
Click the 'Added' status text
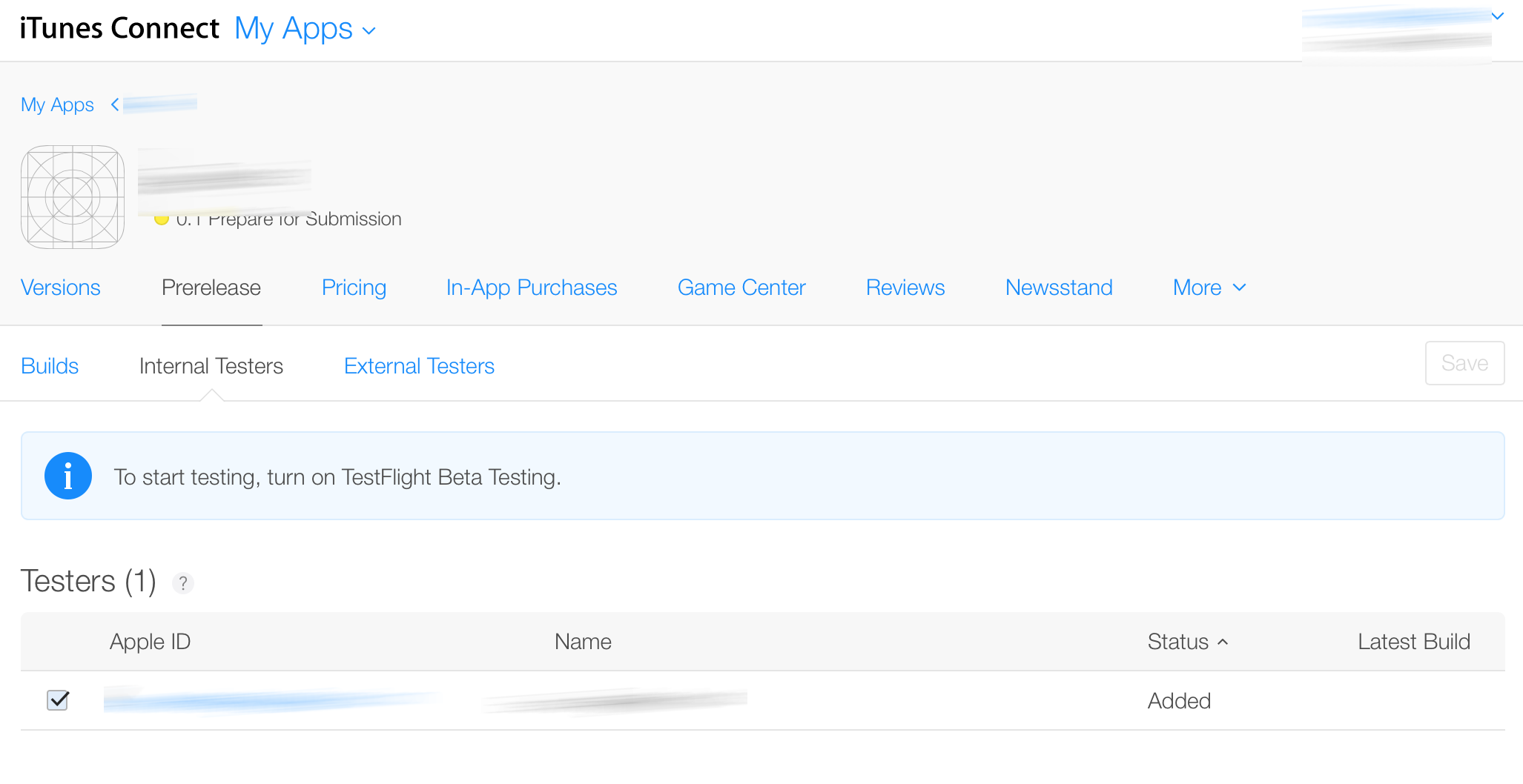(x=1179, y=701)
